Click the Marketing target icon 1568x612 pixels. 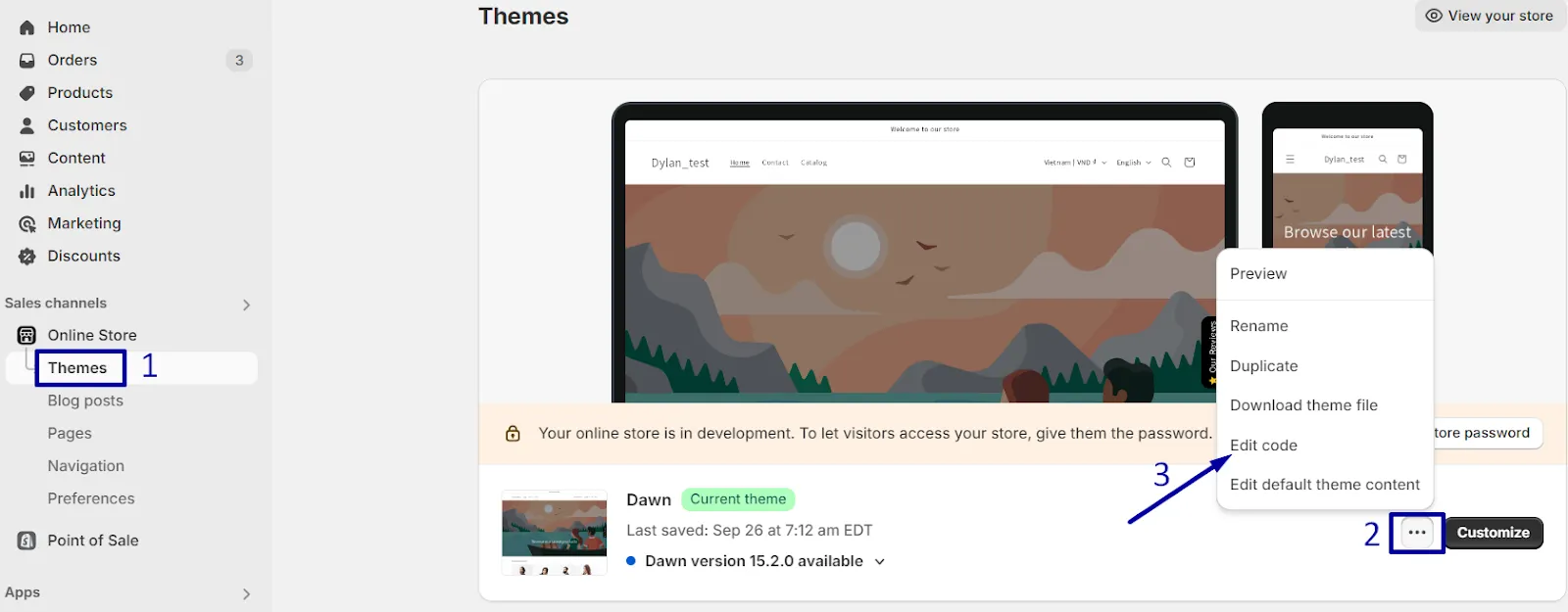(x=27, y=223)
